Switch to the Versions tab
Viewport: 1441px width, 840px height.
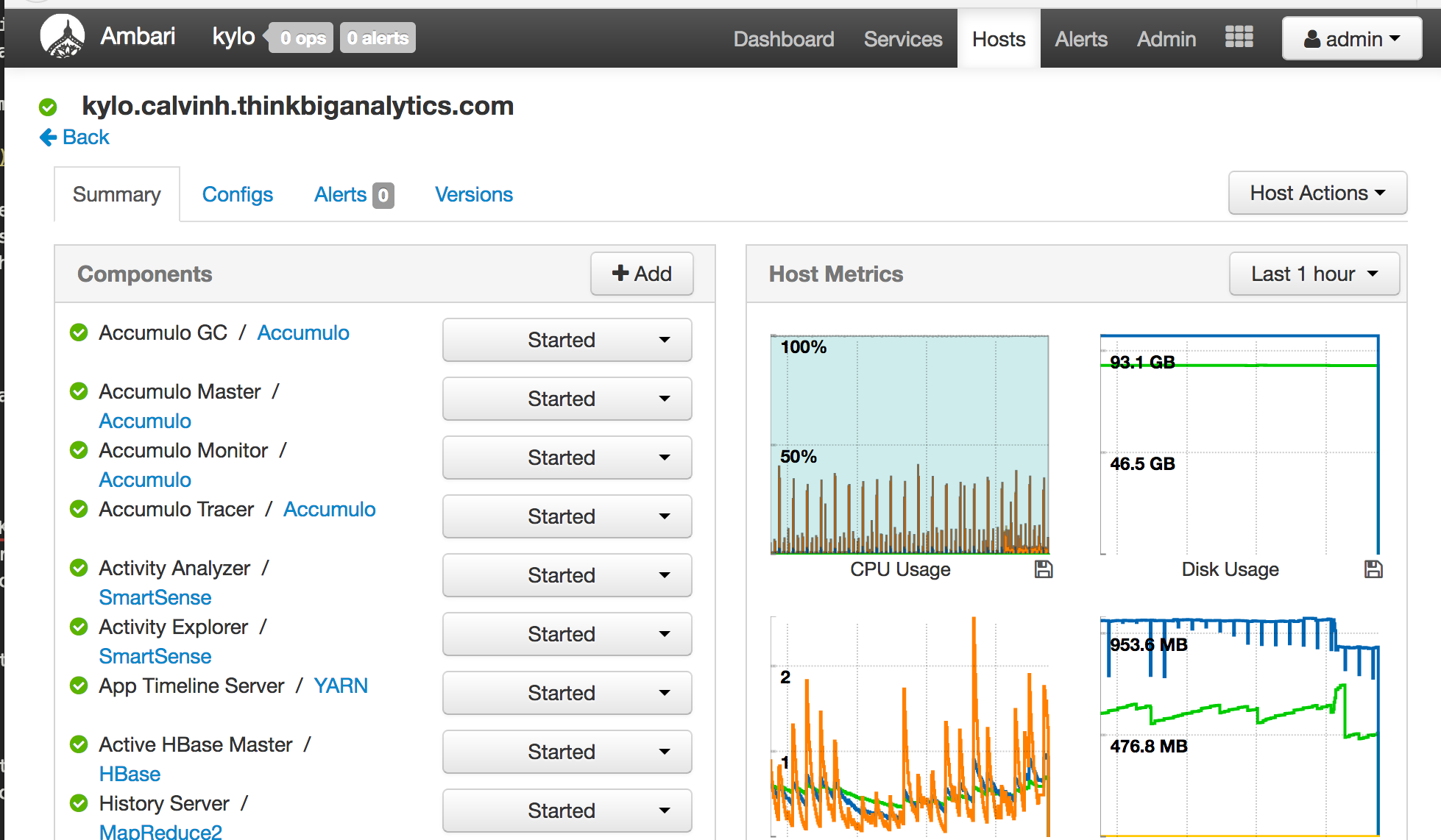click(x=474, y=194)
